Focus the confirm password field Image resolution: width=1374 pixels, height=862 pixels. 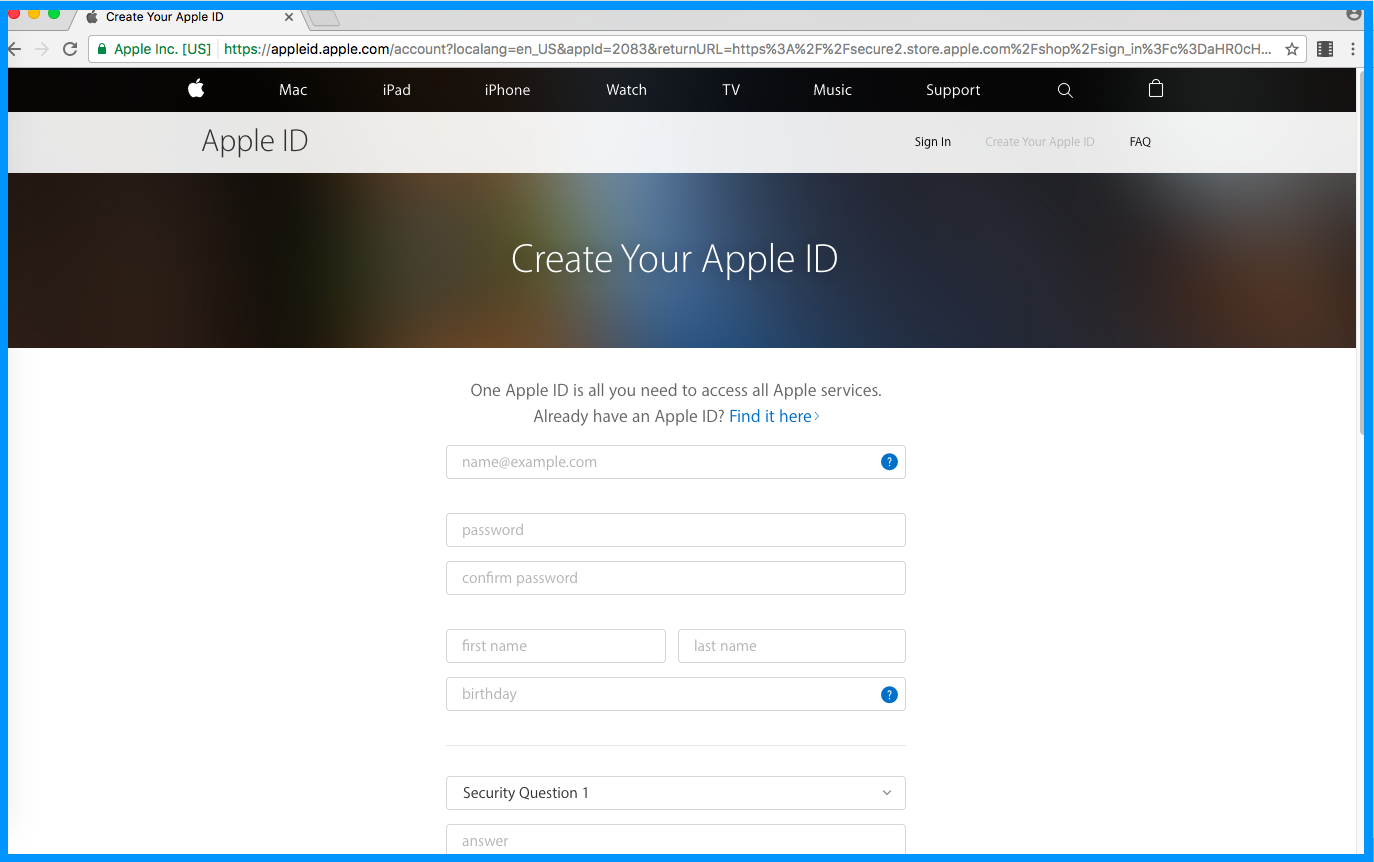pyautogui.click(x=676, y=578)
